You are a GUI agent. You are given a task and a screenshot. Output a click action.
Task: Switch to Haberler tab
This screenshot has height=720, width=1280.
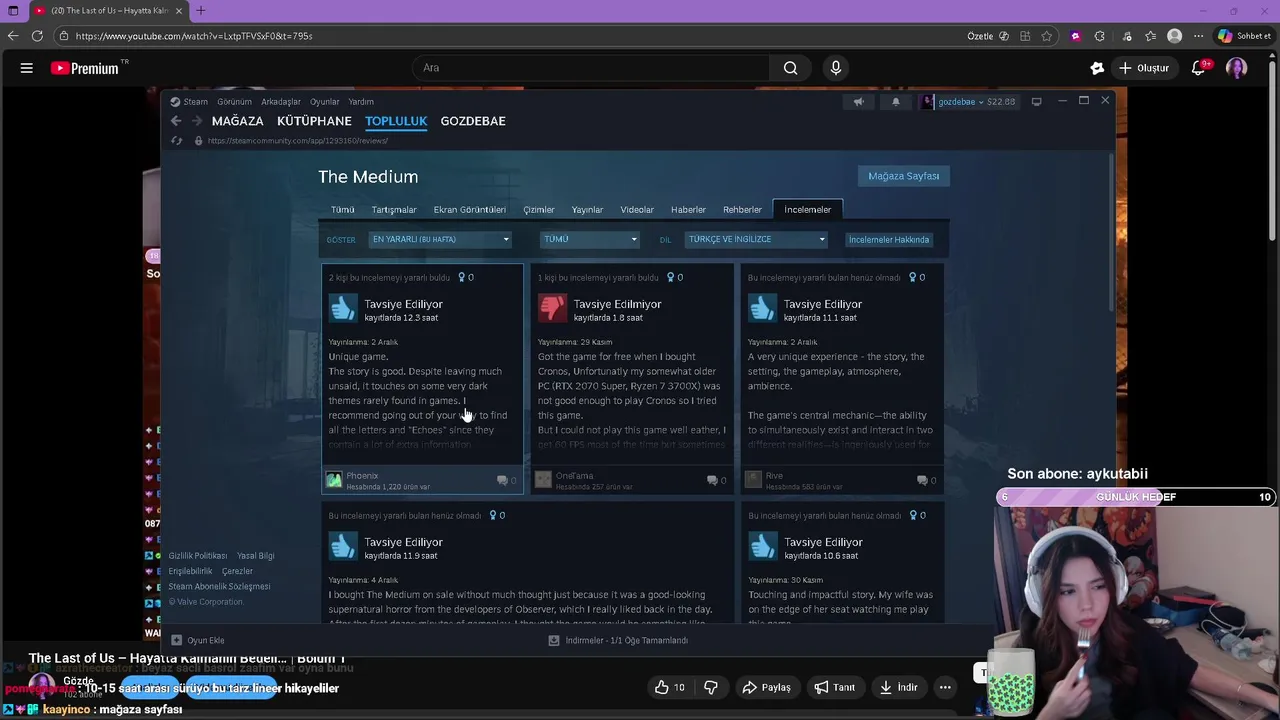(688, 210)
